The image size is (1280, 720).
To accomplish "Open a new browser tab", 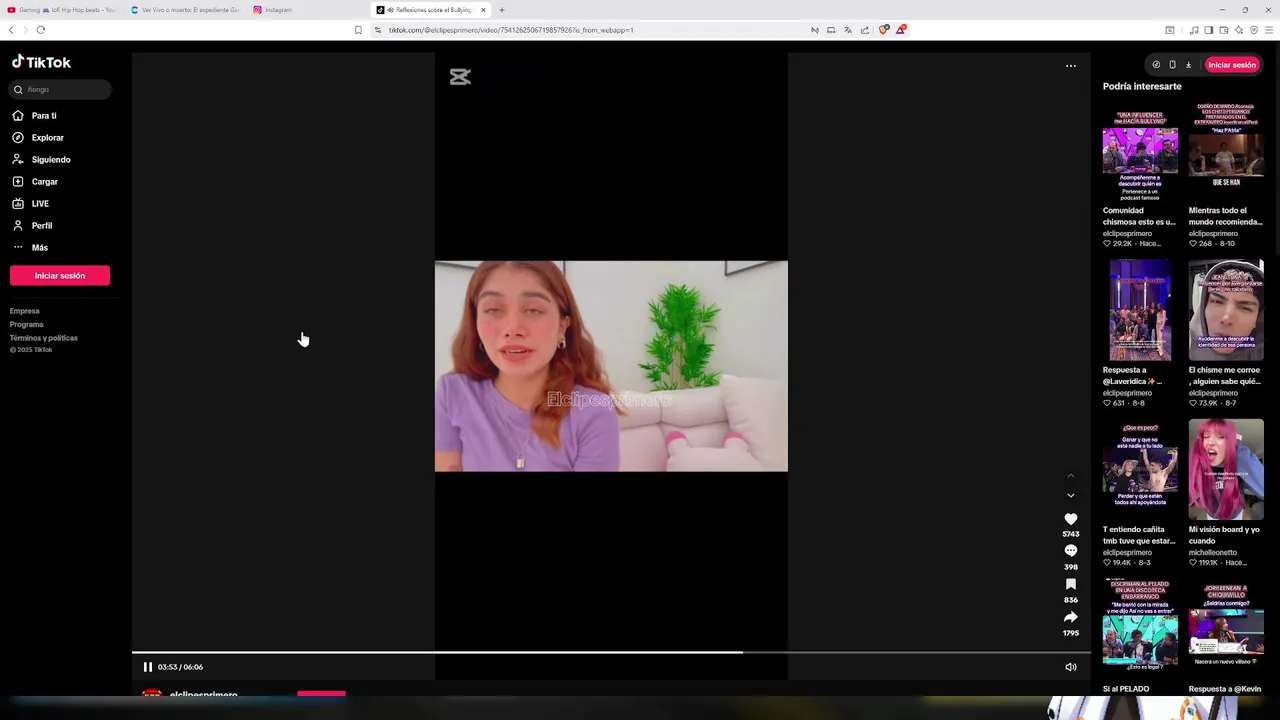I will (502, 10).
